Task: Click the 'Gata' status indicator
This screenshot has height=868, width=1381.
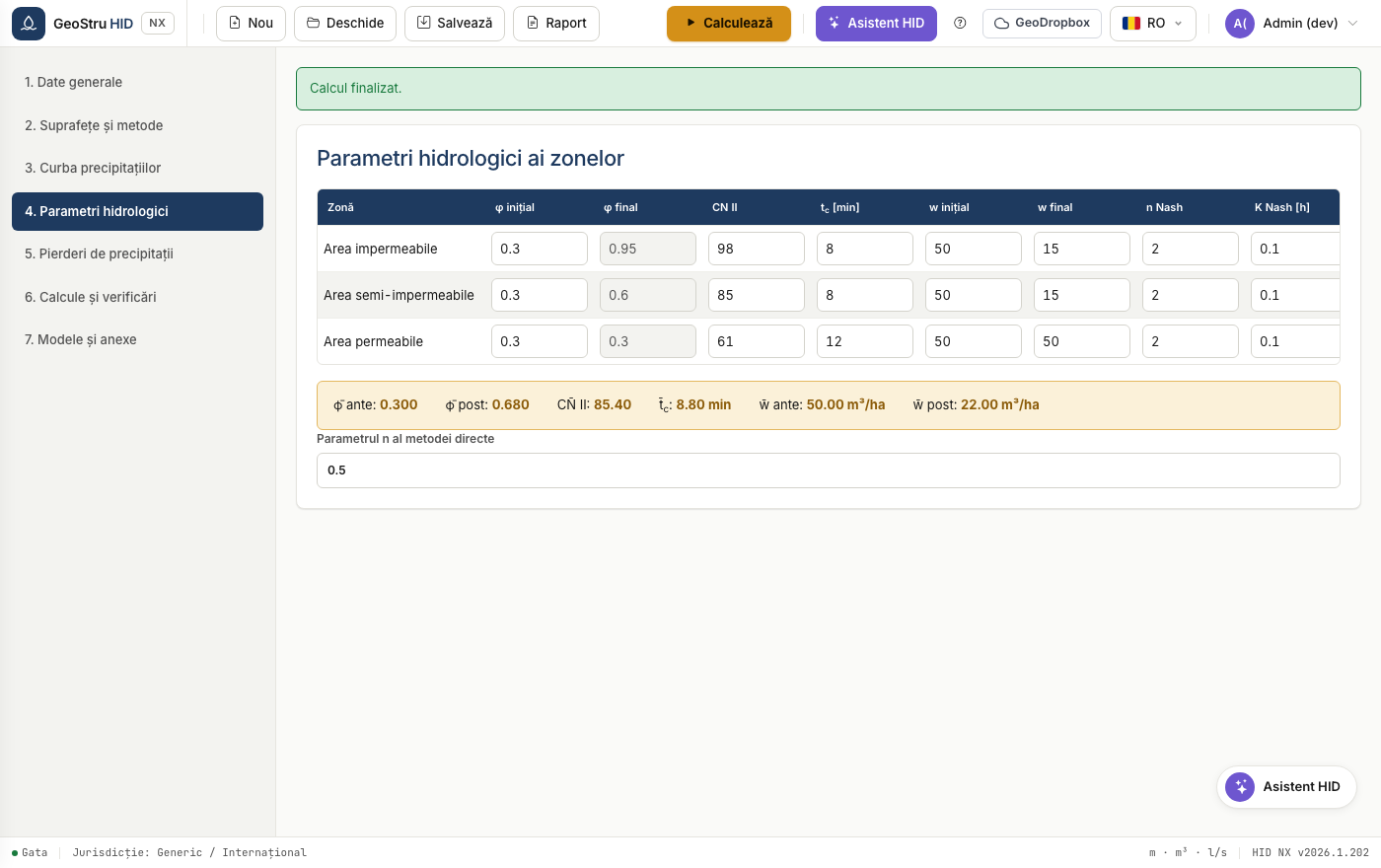Action: 30,852
